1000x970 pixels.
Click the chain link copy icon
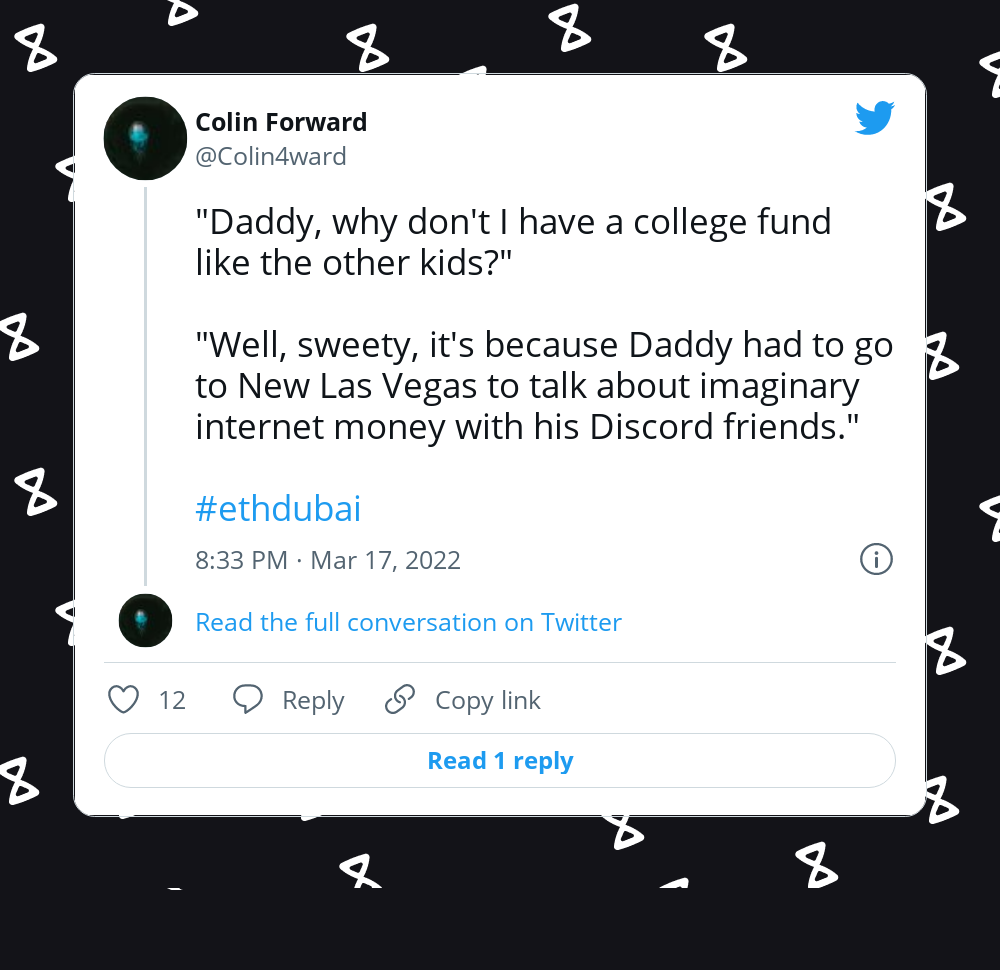[x=400, y=700]
